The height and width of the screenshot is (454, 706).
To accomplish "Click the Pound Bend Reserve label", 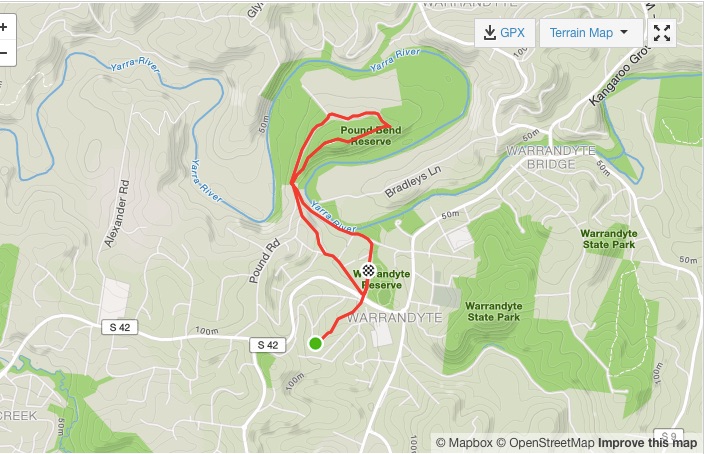I will pos(371,136).
